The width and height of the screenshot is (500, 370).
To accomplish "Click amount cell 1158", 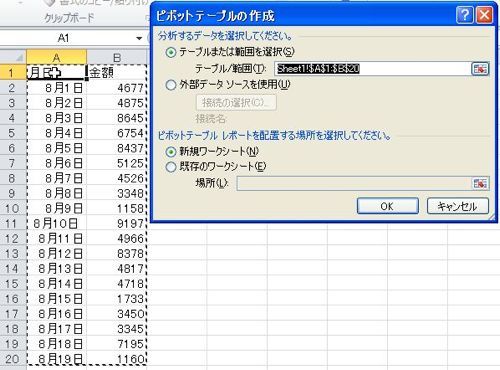I will click(117, 208).
